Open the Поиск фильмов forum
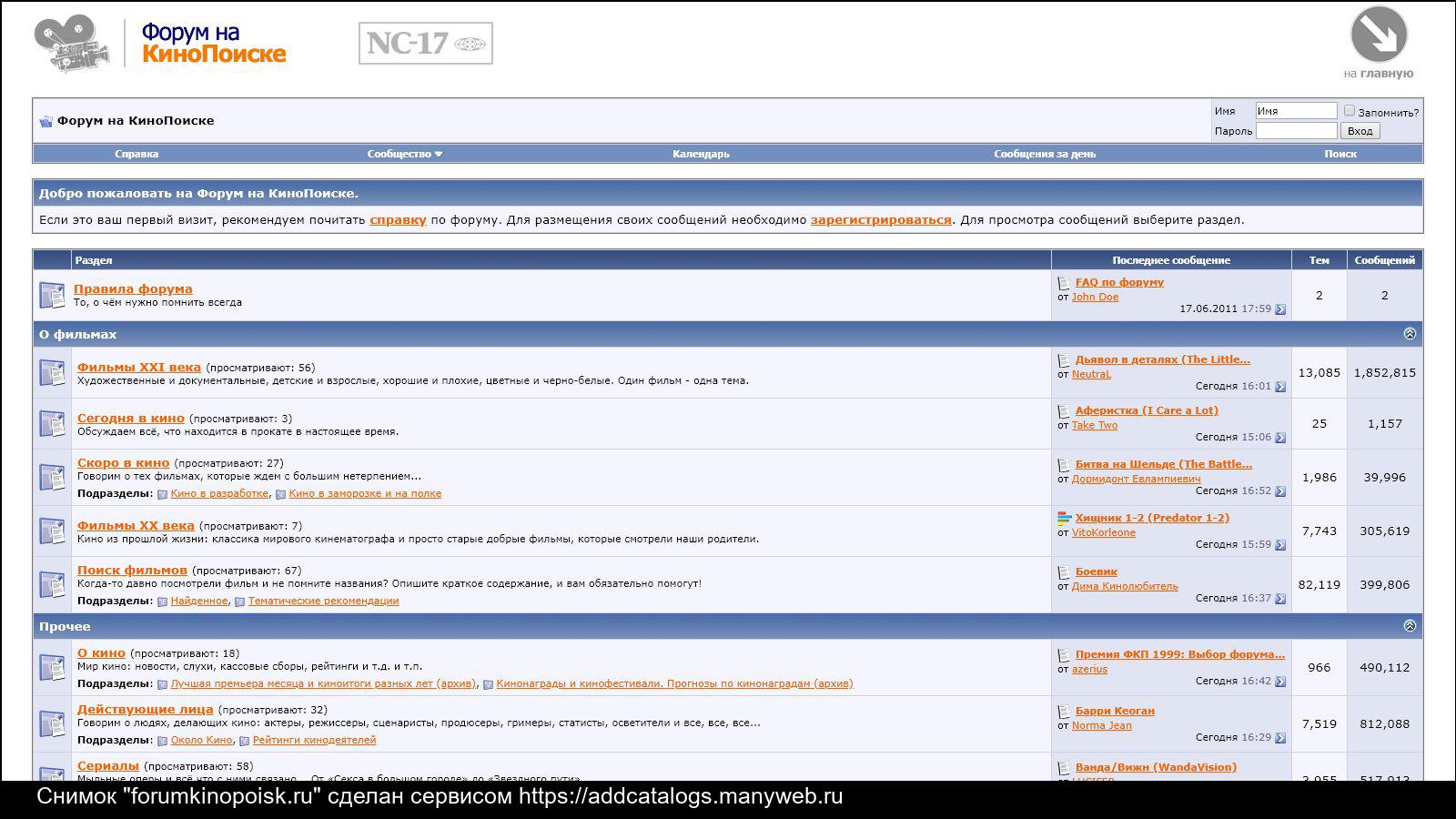 tap(132, 570)
